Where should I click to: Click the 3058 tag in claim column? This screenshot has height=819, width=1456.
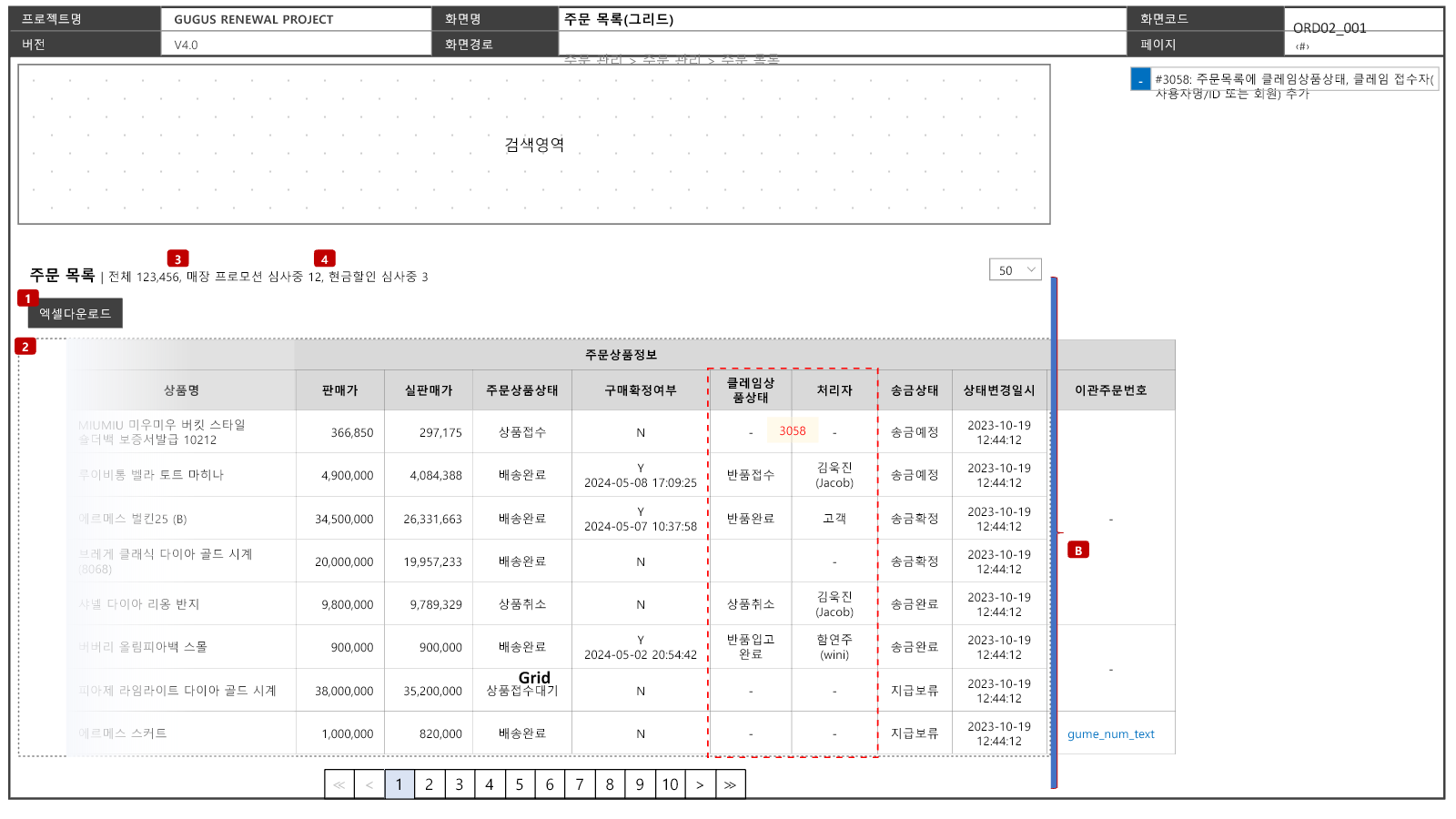[793, 431]
